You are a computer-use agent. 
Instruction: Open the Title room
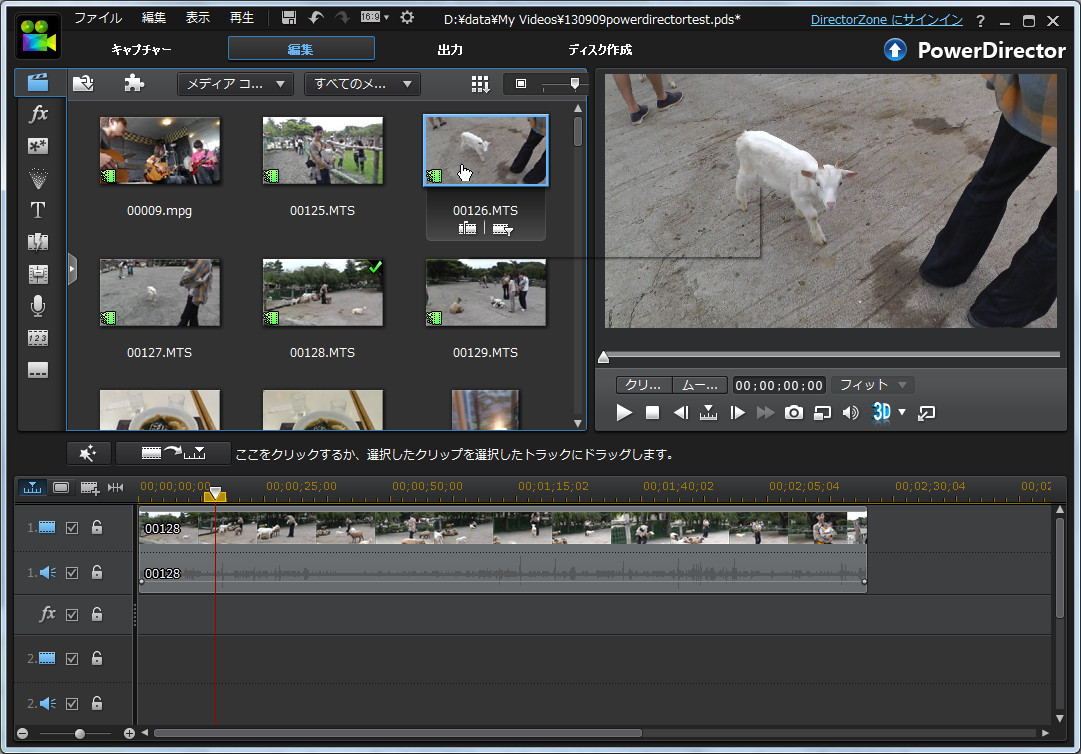point(37,210)
